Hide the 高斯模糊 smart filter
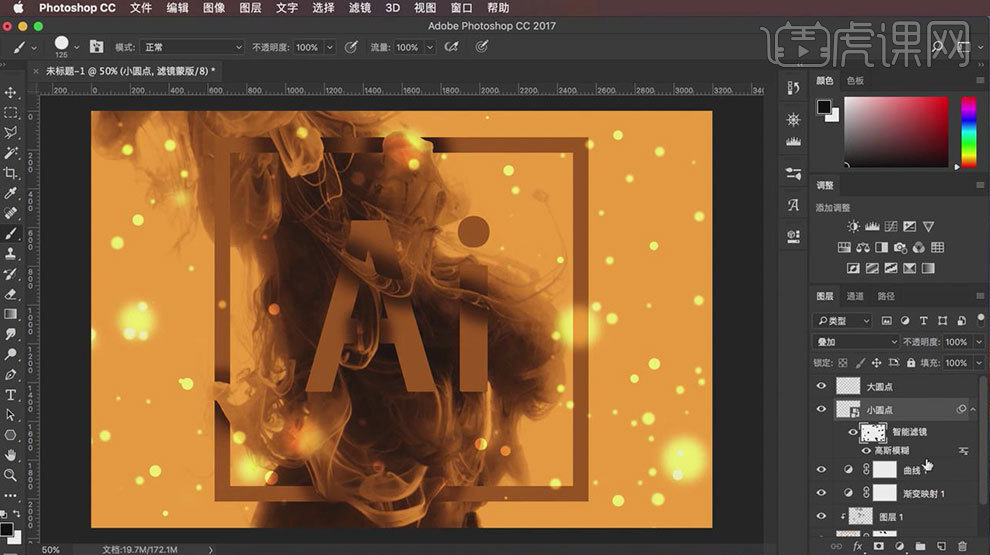This screenshot has width=990, height=555. 865,451
